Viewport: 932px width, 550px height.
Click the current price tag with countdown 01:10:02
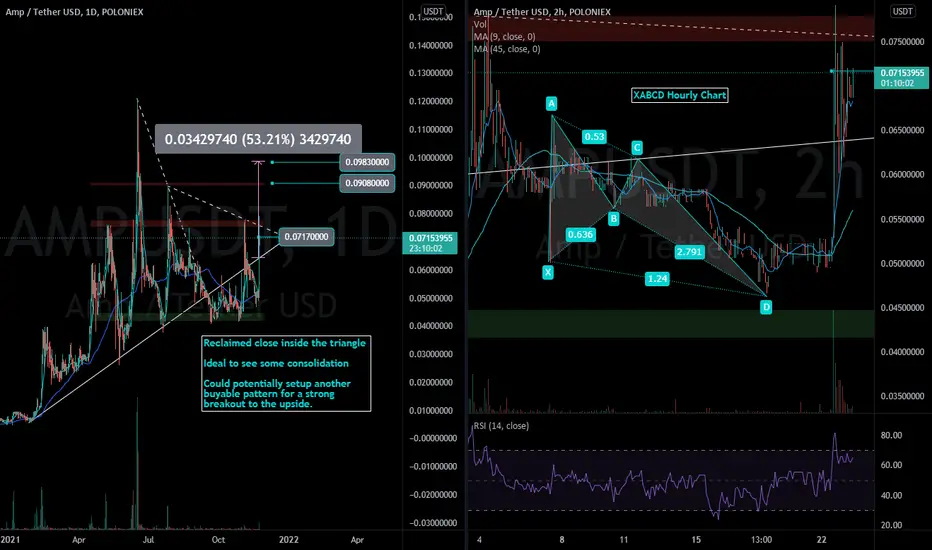902,78
